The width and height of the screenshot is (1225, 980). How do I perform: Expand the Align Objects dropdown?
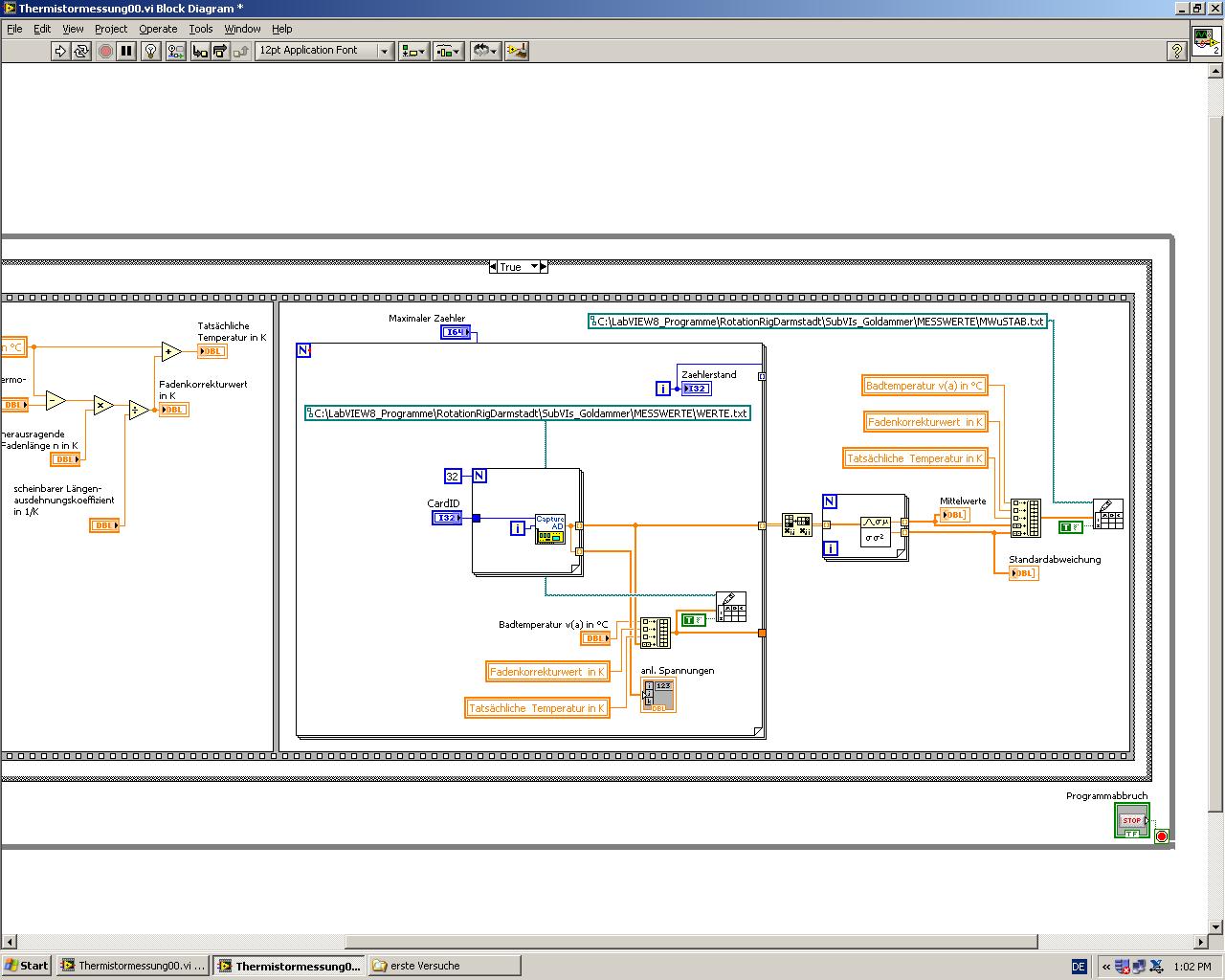413,51
